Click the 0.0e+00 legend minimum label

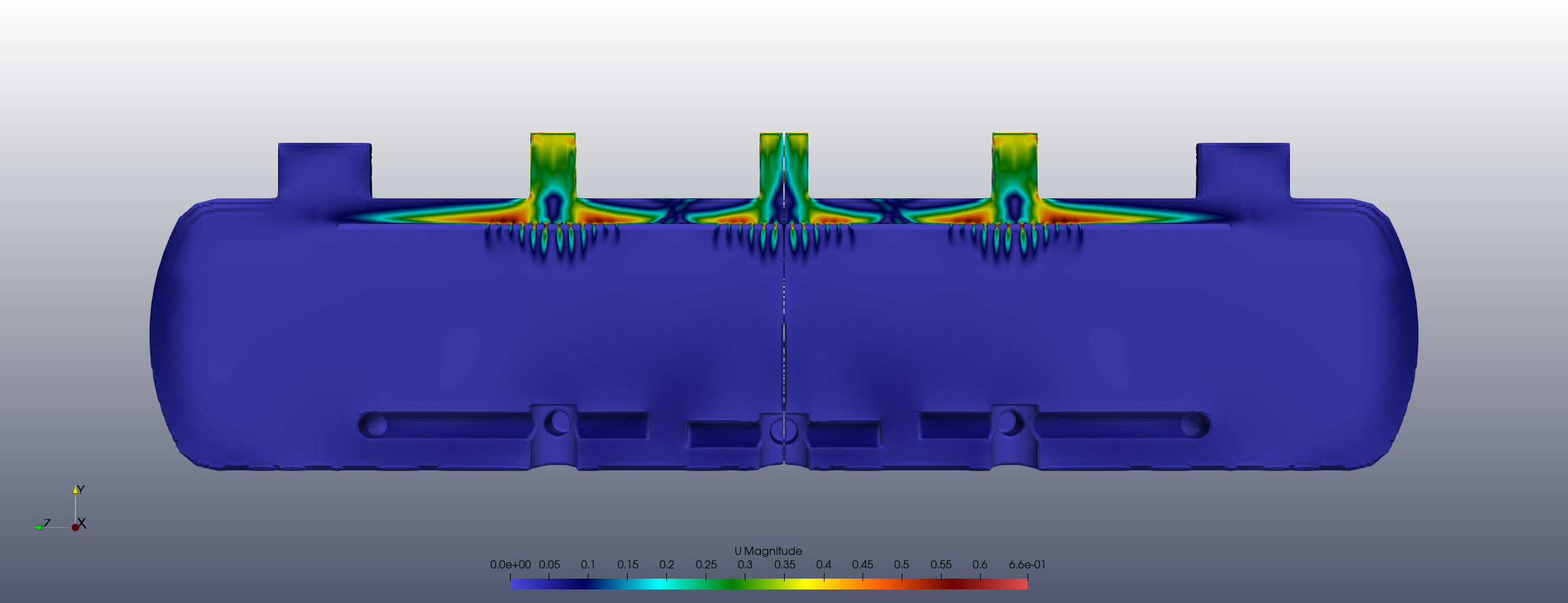pyautogui.click(x=511, y=564)
